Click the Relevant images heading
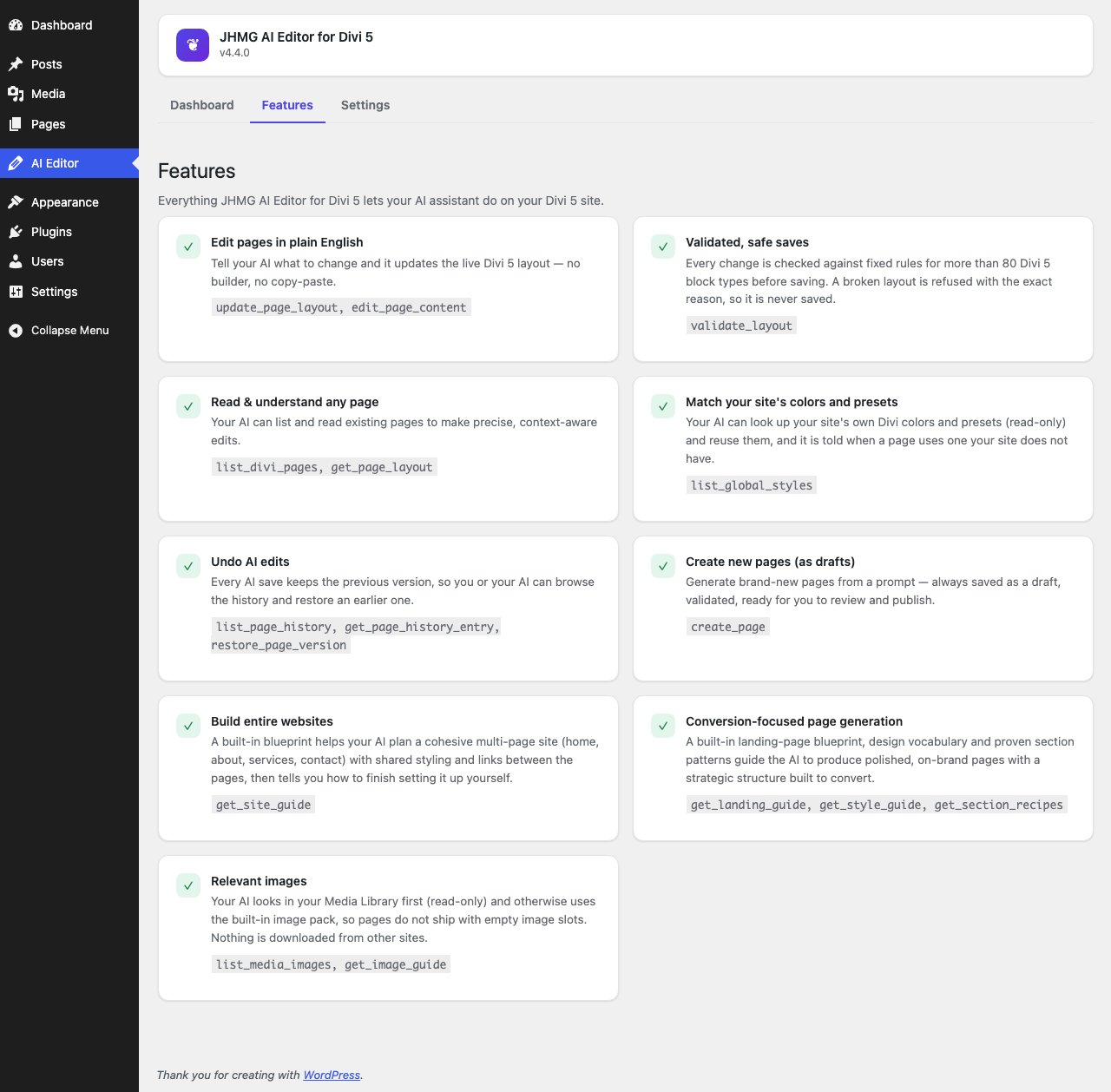 [x=259, y=881]
